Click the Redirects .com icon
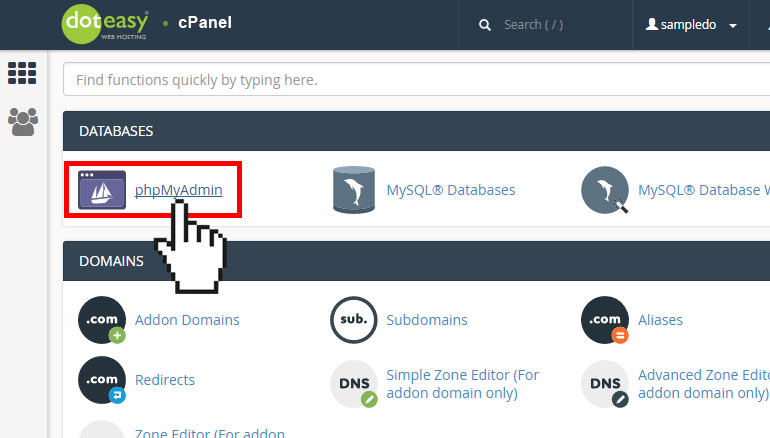The width and height of the screenshot is (770, 438). 102,381
